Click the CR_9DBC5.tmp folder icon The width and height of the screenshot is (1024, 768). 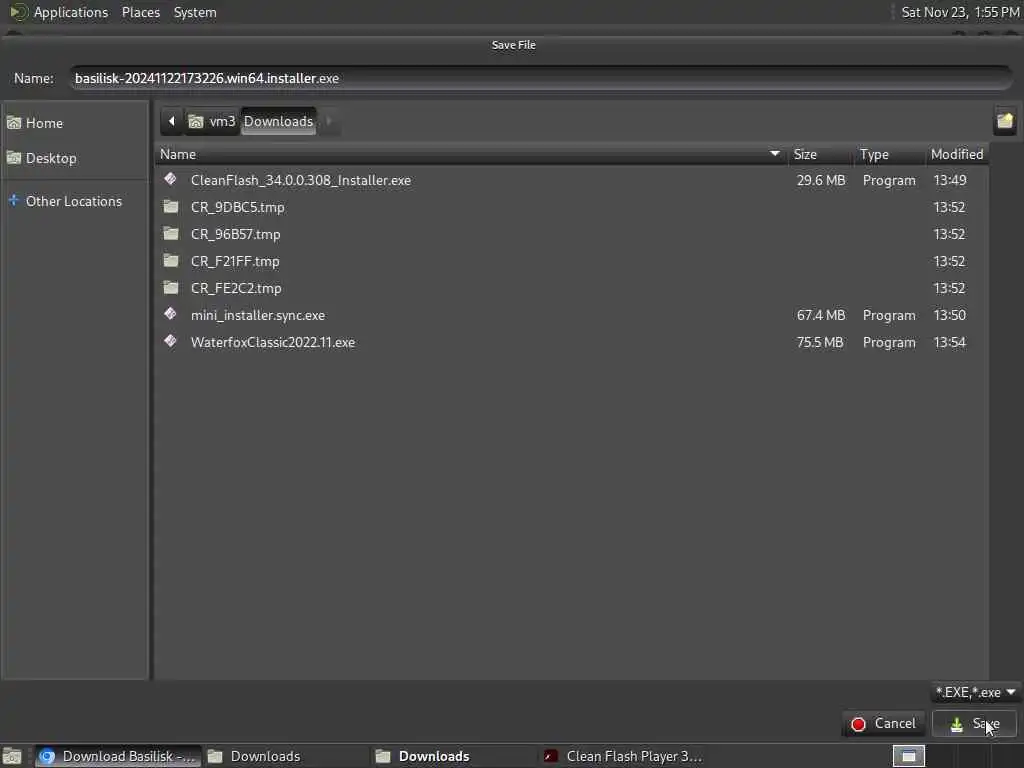170,206
